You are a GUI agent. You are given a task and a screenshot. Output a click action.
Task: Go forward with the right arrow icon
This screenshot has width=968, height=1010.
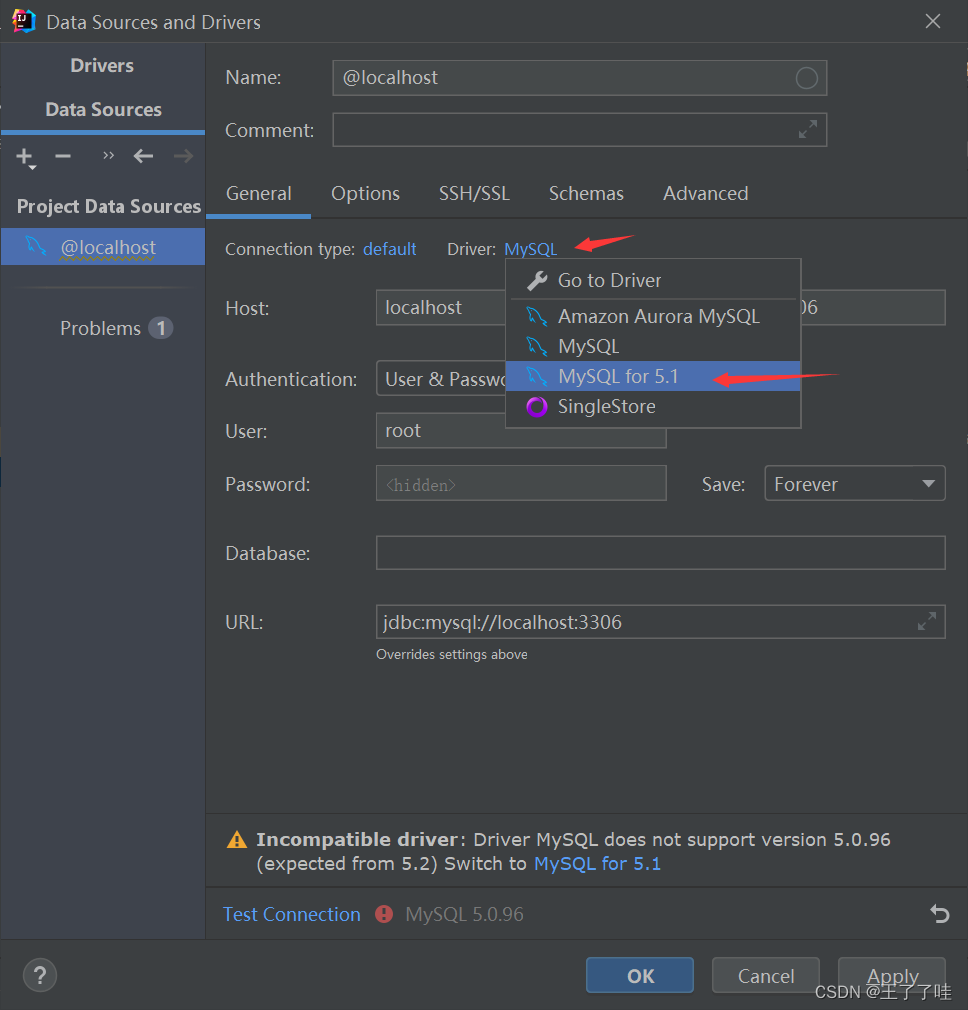[x=184, y=156]
